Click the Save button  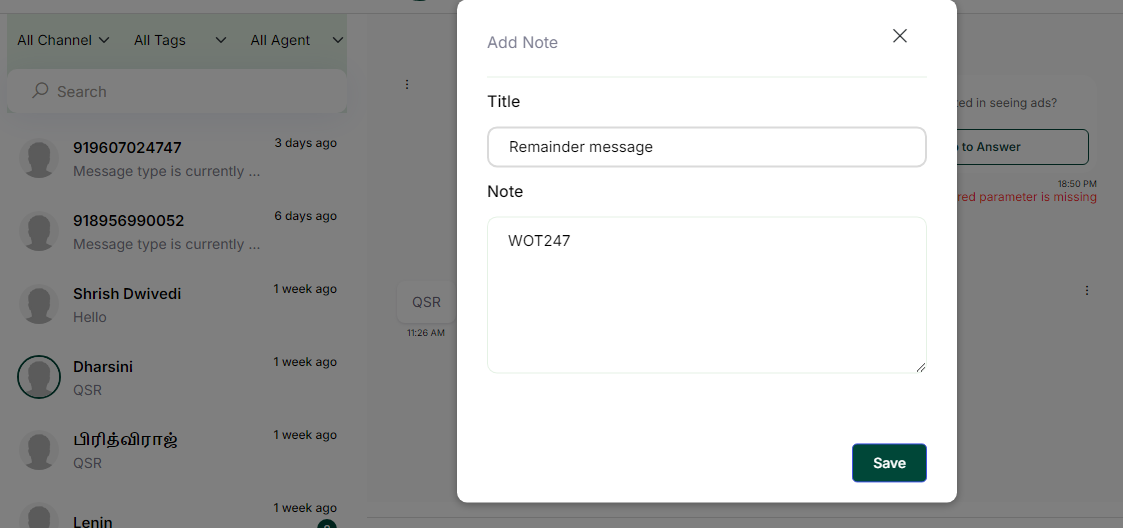pos(888,463)
